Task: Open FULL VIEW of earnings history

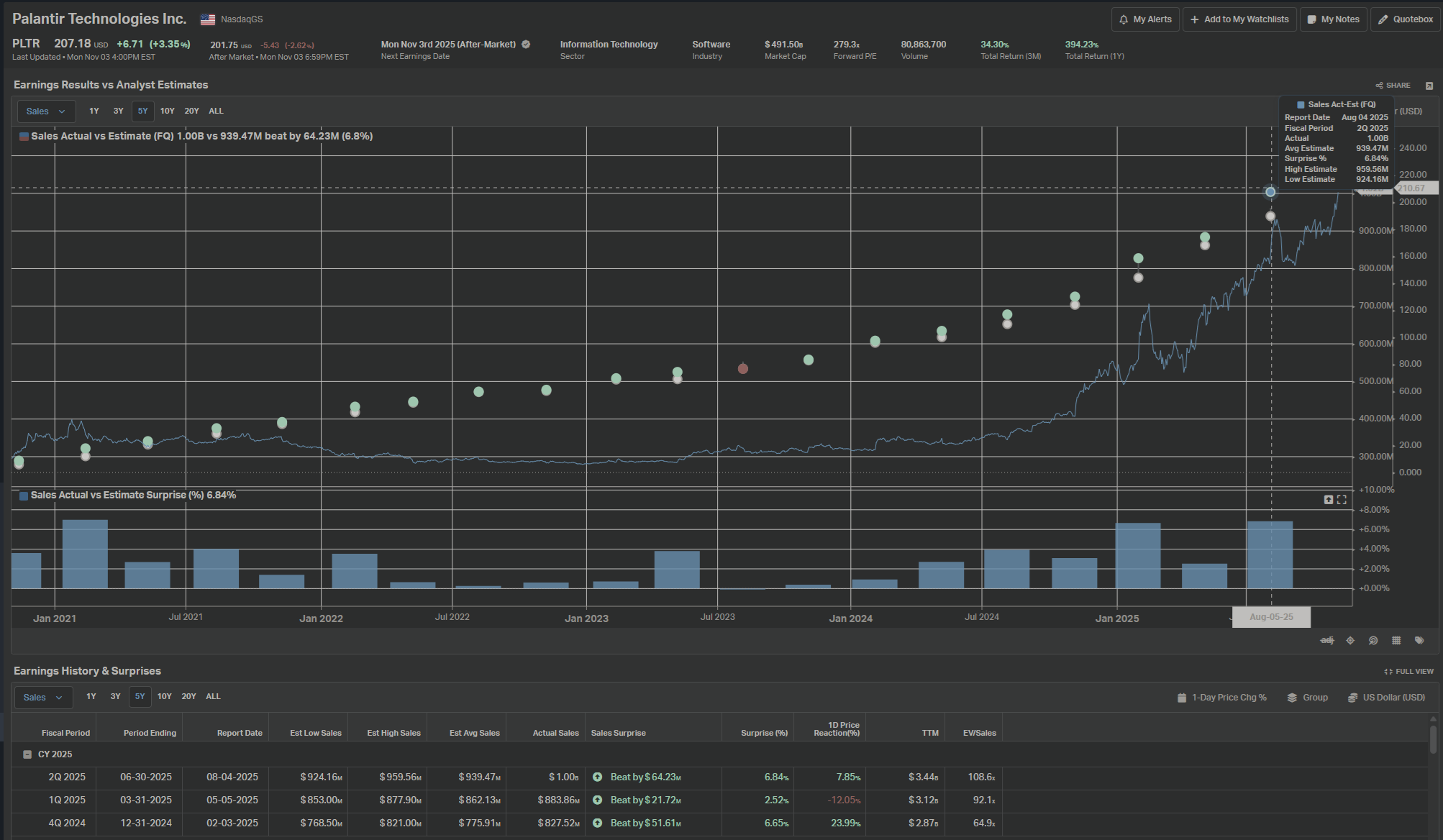Action: 1408,672
